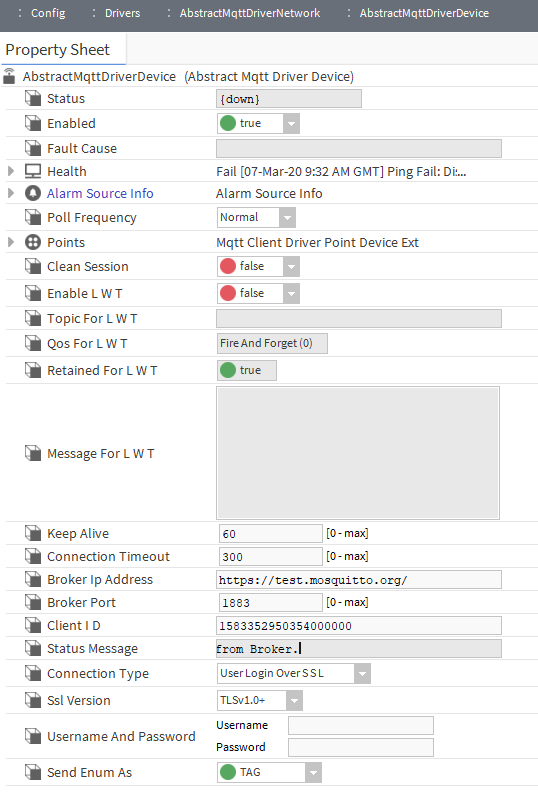Click the Send Enum As property icon
The image size is (538, 801).
[x=33, y=772]
